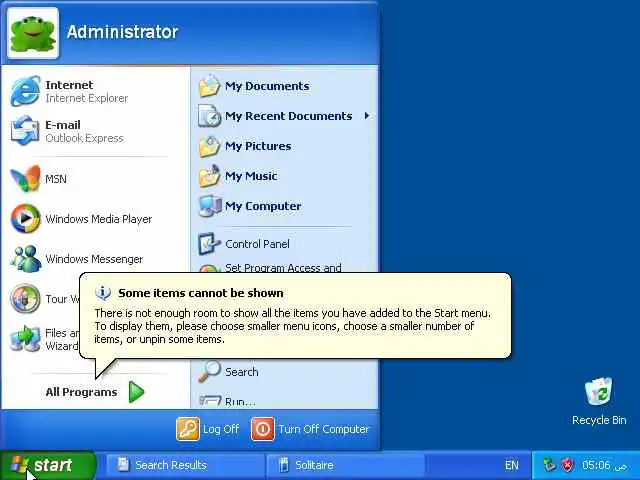The height and width of the screenshot is (480, 640).
Task: Open Windows Media Player icon
Action: [26, 219]
